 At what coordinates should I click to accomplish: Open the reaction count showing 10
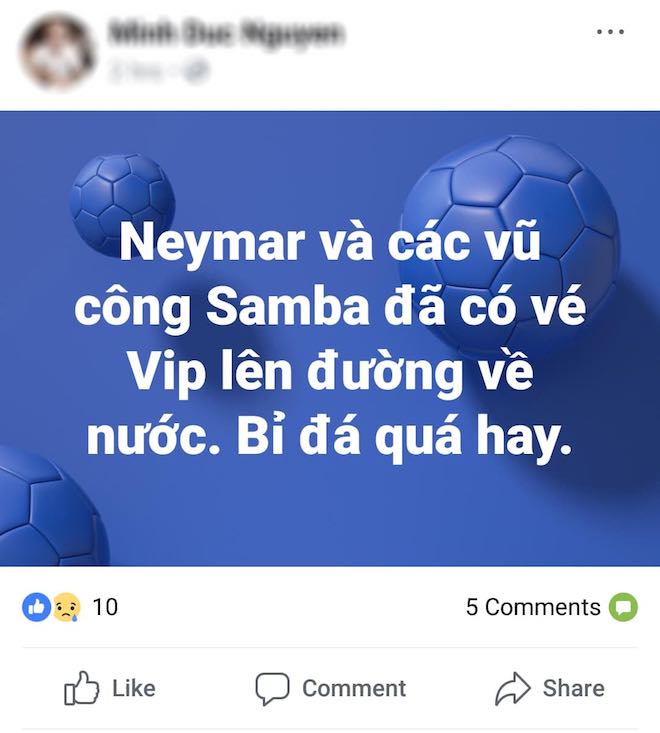point(105,607)
